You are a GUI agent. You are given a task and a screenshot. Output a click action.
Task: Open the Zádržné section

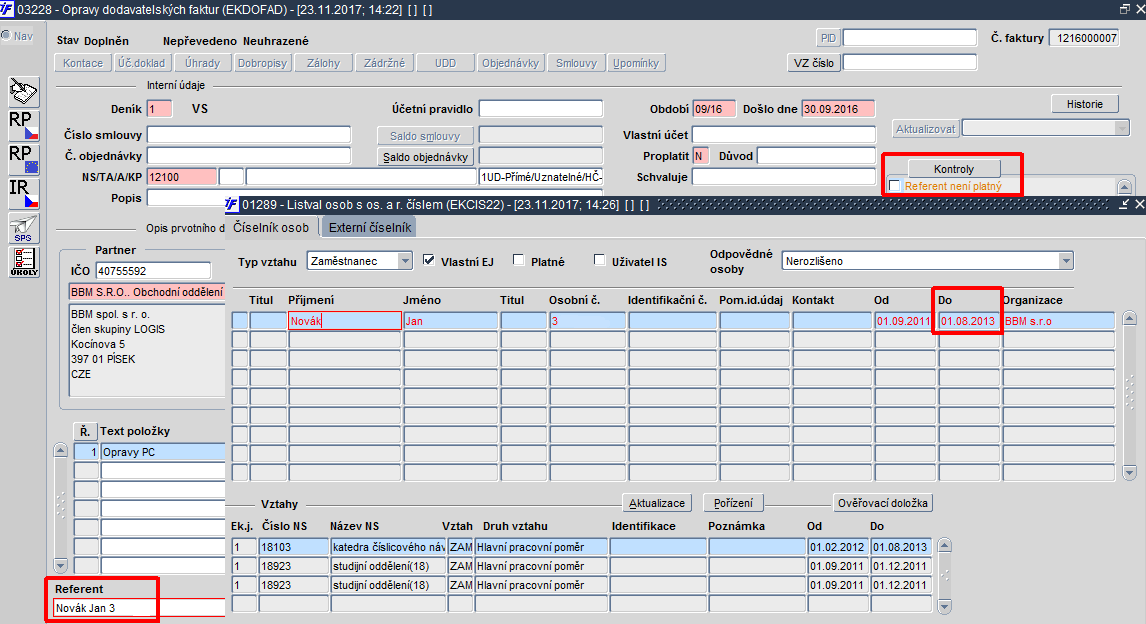[384, 63]
